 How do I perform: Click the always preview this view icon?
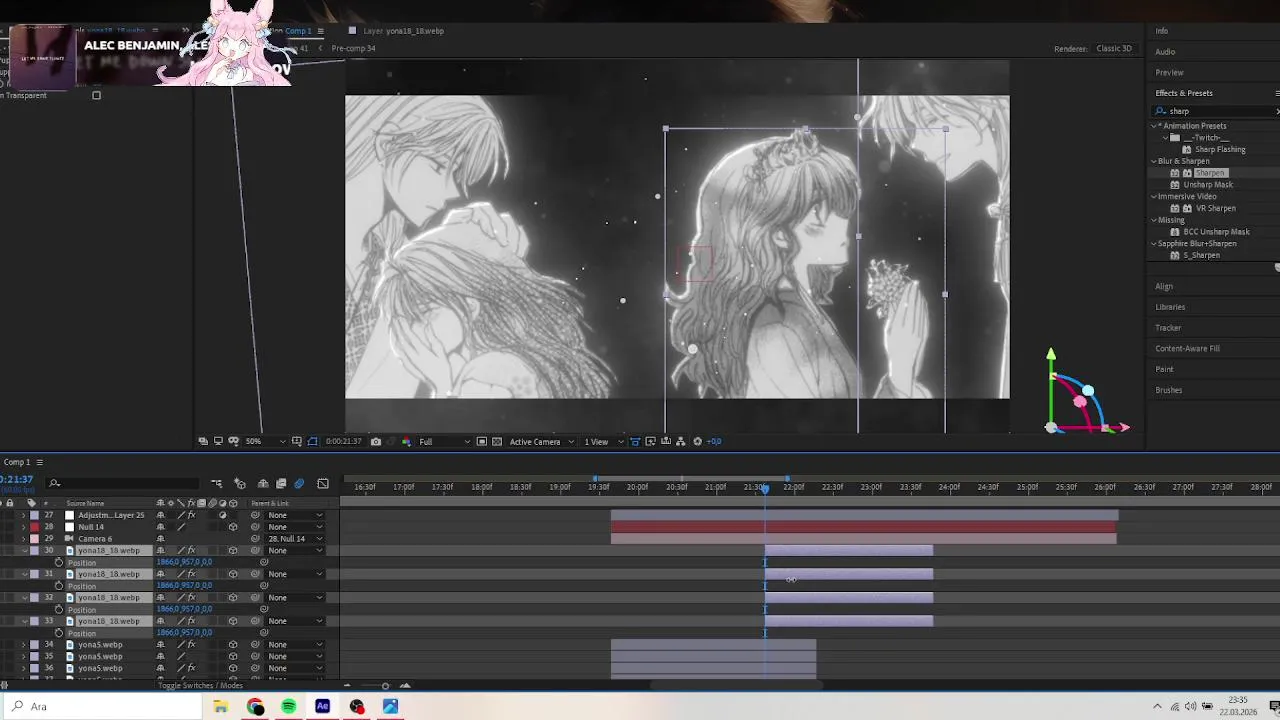pos(203,441)
